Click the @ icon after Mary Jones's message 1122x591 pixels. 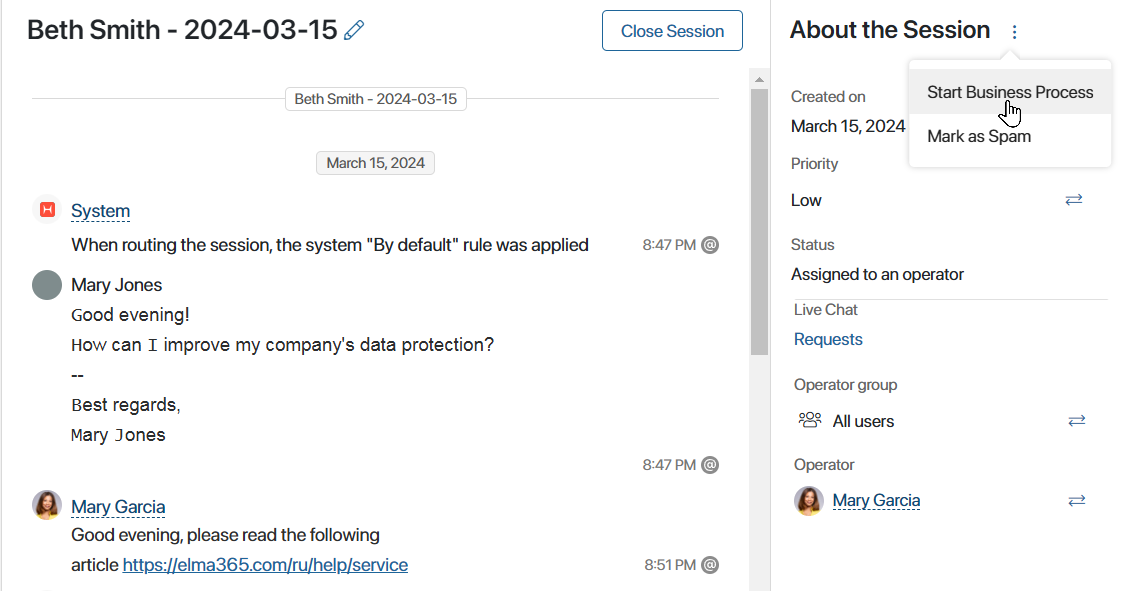[x=710, y=465]
